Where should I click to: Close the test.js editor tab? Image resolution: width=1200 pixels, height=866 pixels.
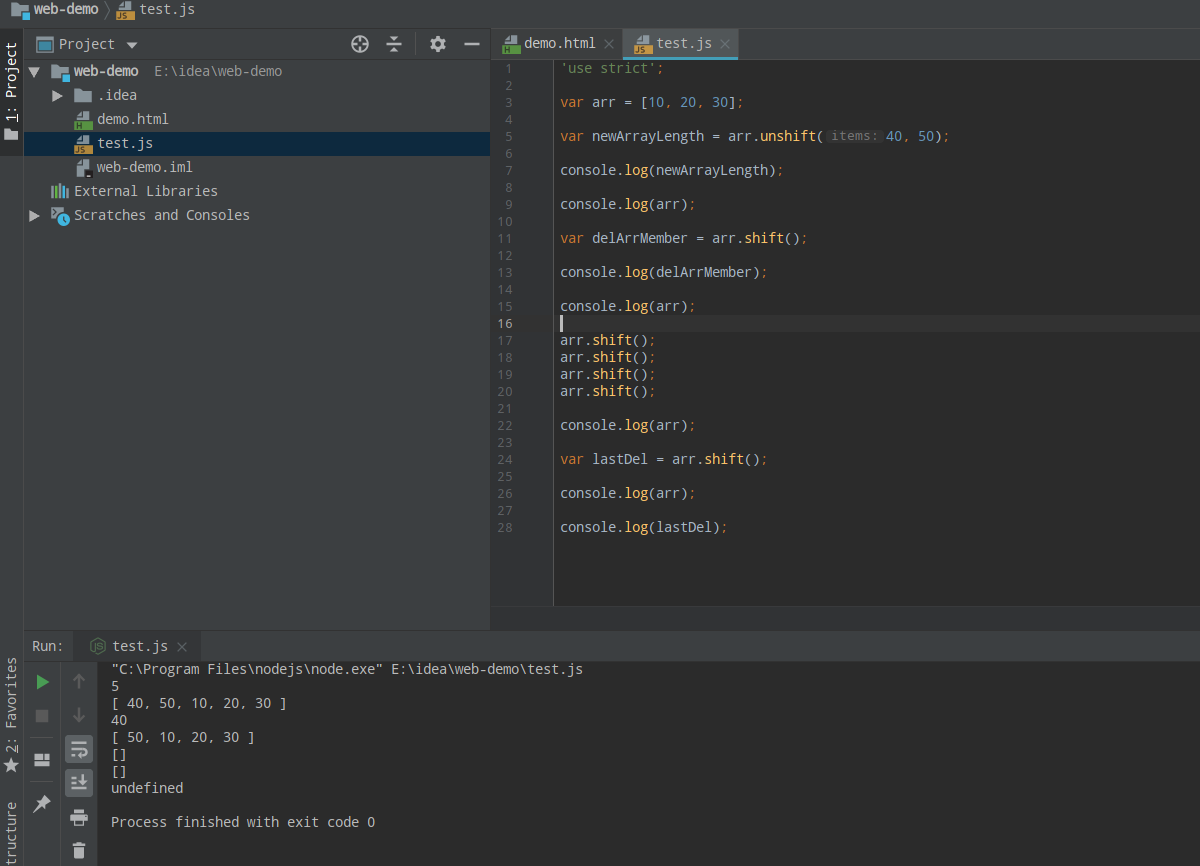coord(726,44)
